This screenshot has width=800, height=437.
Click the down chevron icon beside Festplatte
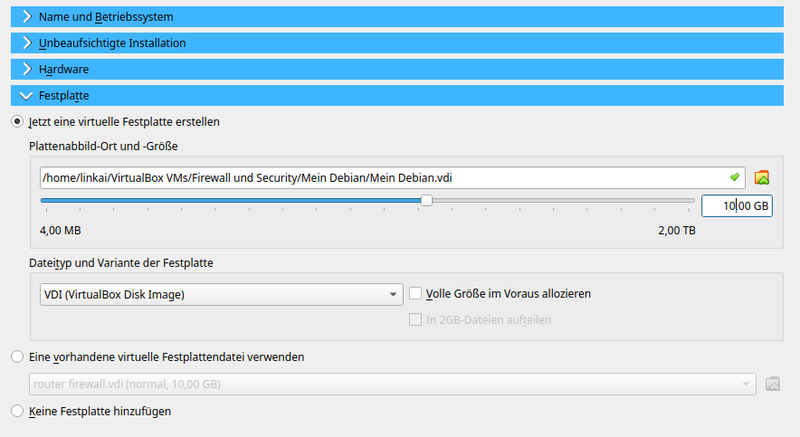click(27, 96)
